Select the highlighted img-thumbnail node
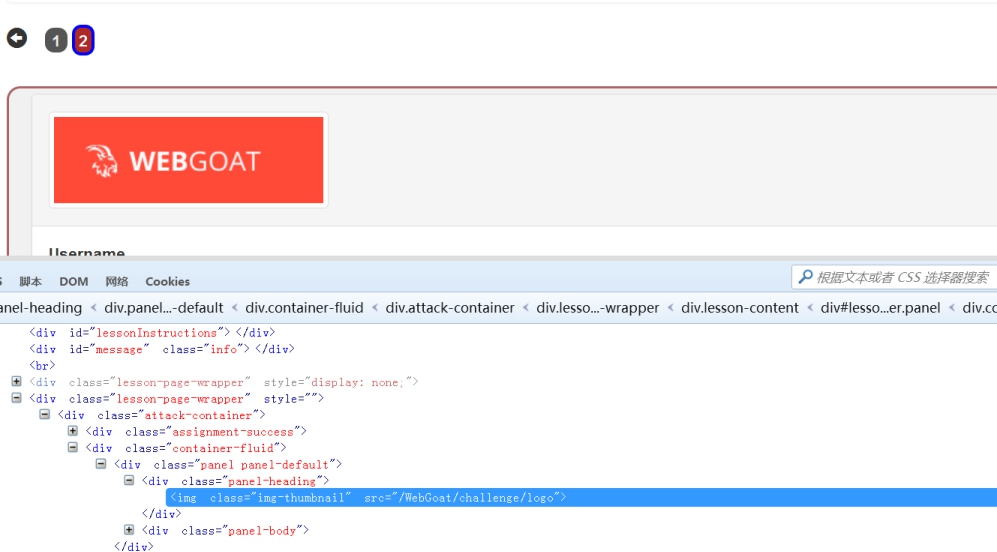The height and width of the screenshot is (552, 997). click(581, 497)
